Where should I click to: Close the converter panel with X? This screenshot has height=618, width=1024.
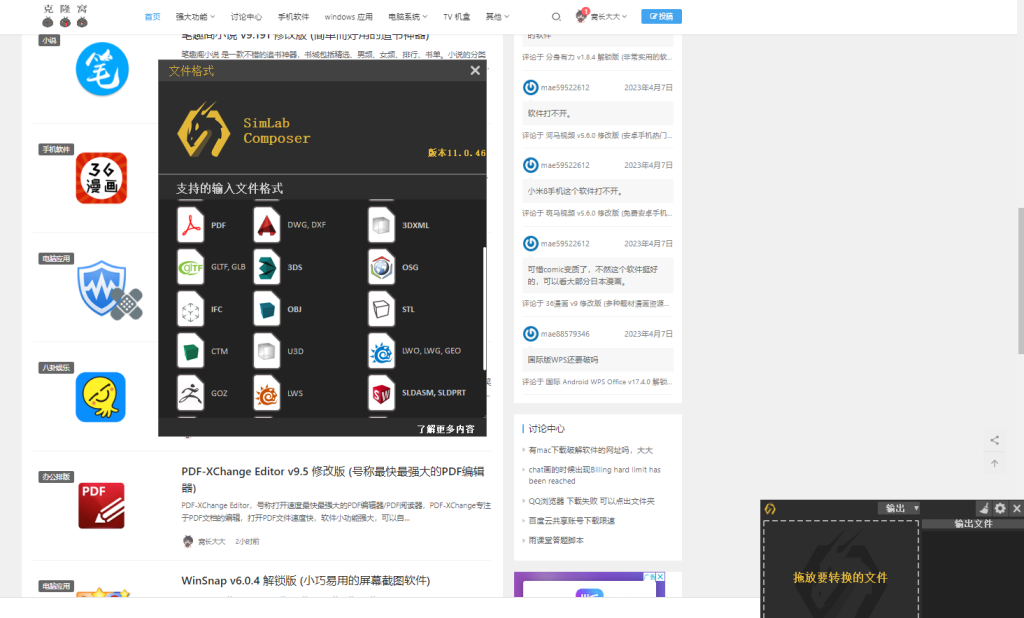point(1016,508)
